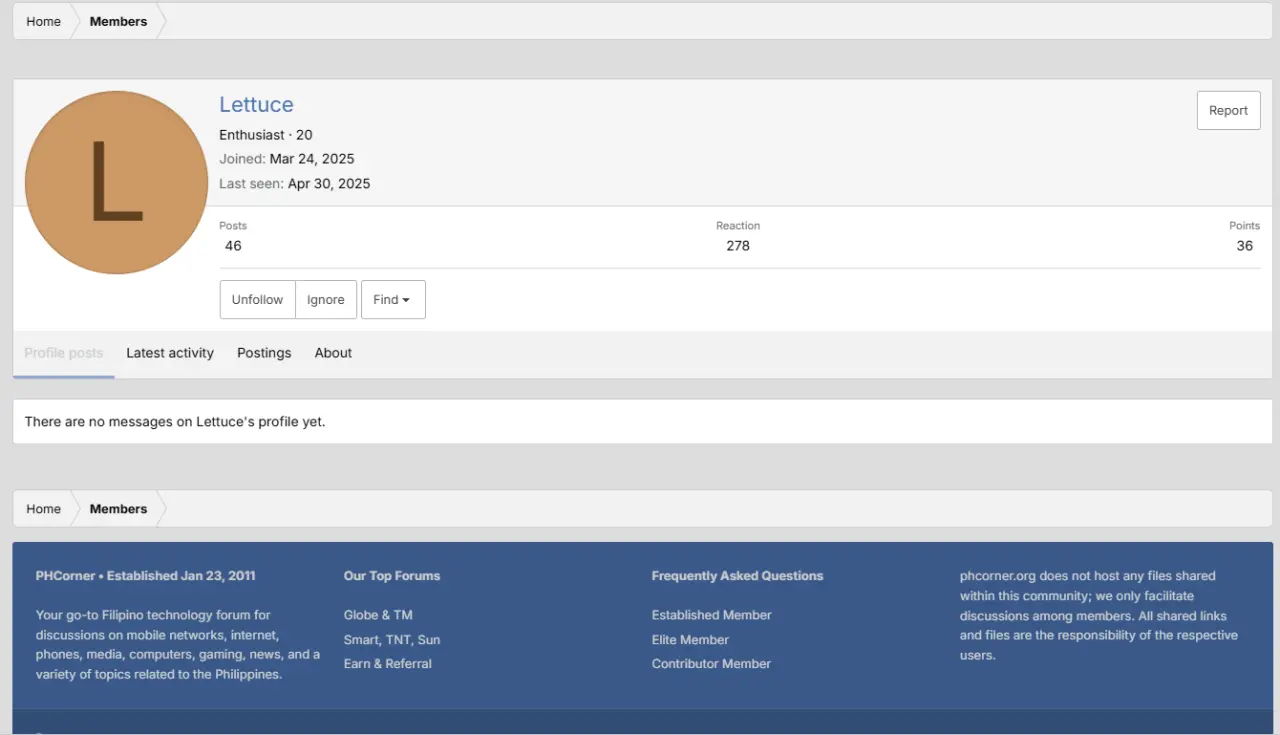1280x735 pixels.
Task: Open Members in top breadcrumb
Action: [x=118, y=21]
